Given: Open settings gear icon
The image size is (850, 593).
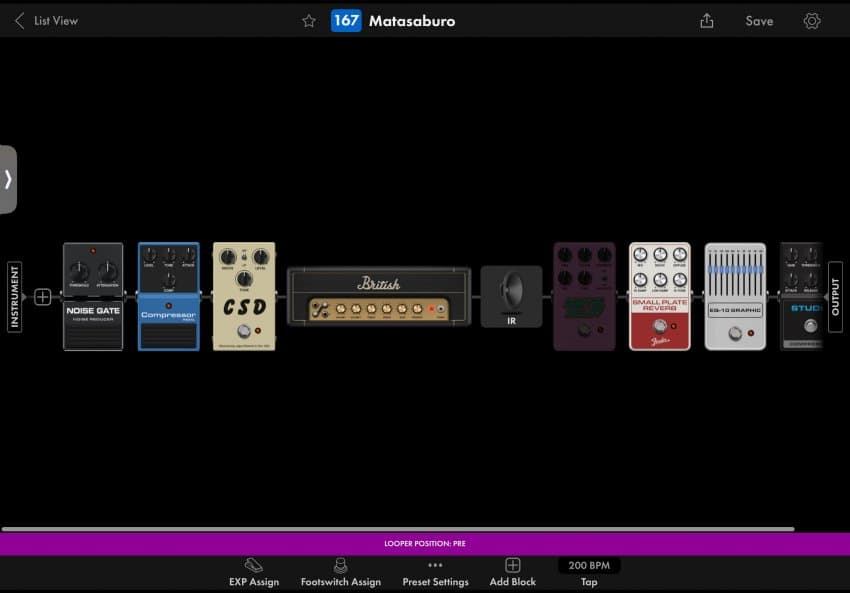Looking at the screenshot, I should [812, 21].
